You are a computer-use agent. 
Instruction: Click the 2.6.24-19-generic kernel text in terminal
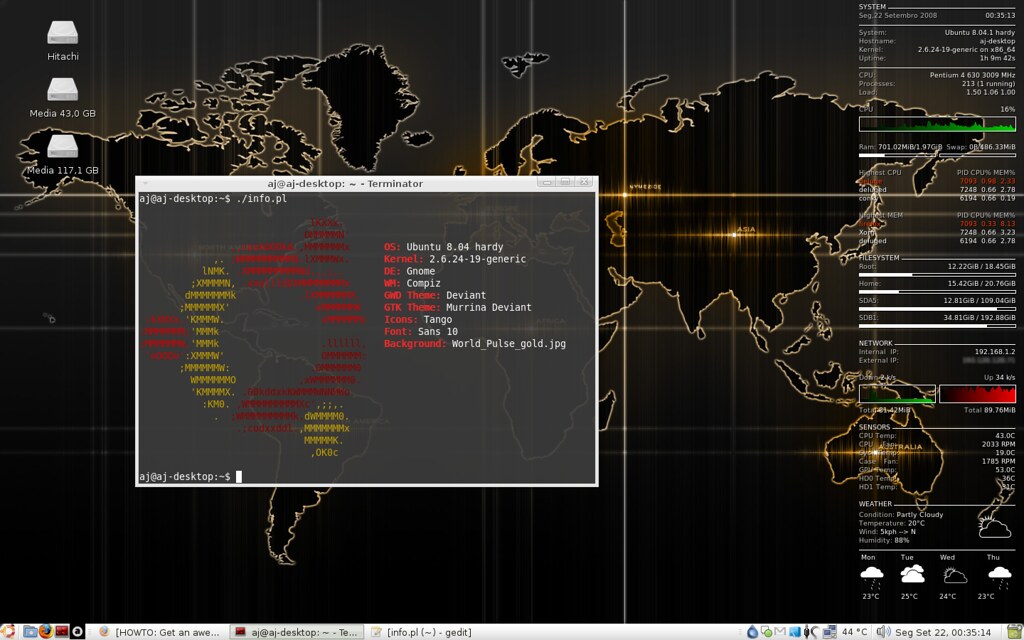tap(477, 259)
